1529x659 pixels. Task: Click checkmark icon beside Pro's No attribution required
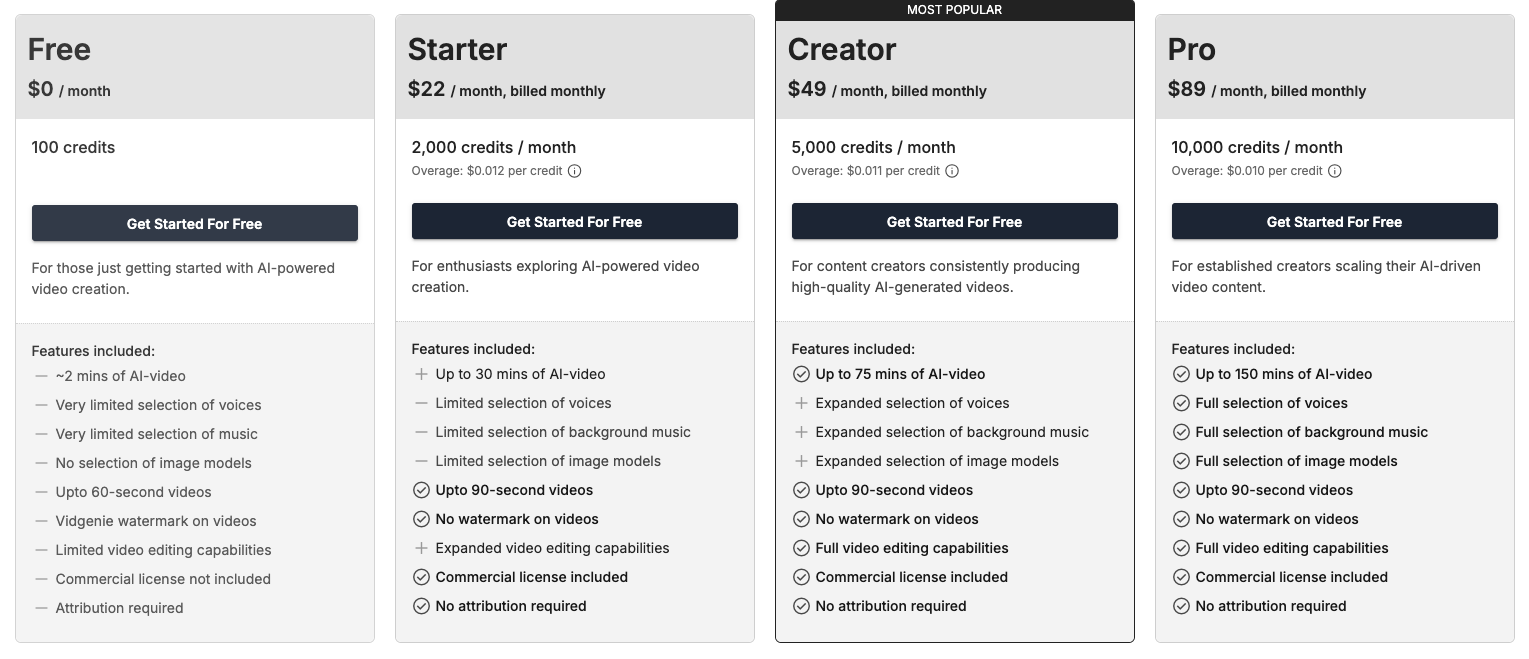click(1181, 606)
